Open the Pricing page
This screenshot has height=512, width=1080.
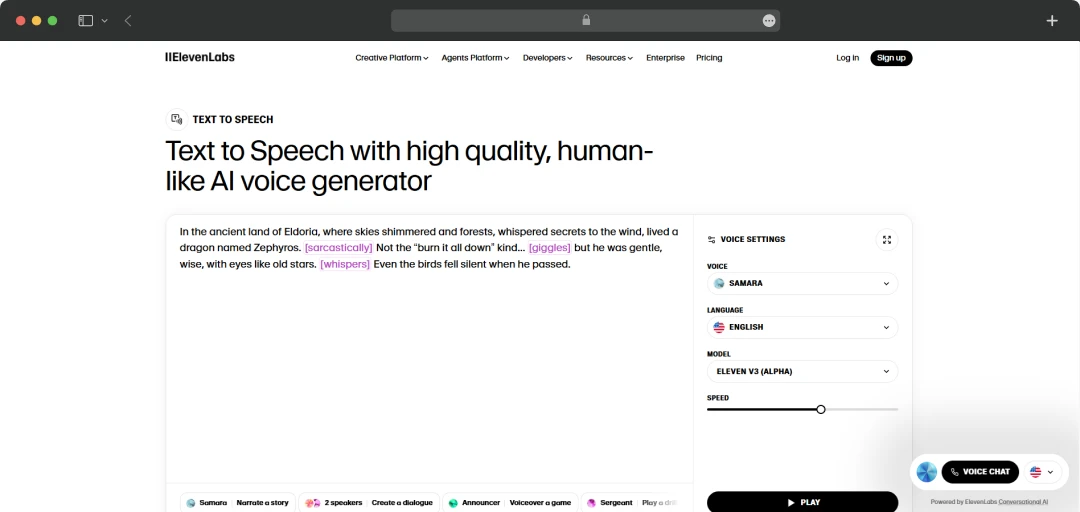point(709,58)
